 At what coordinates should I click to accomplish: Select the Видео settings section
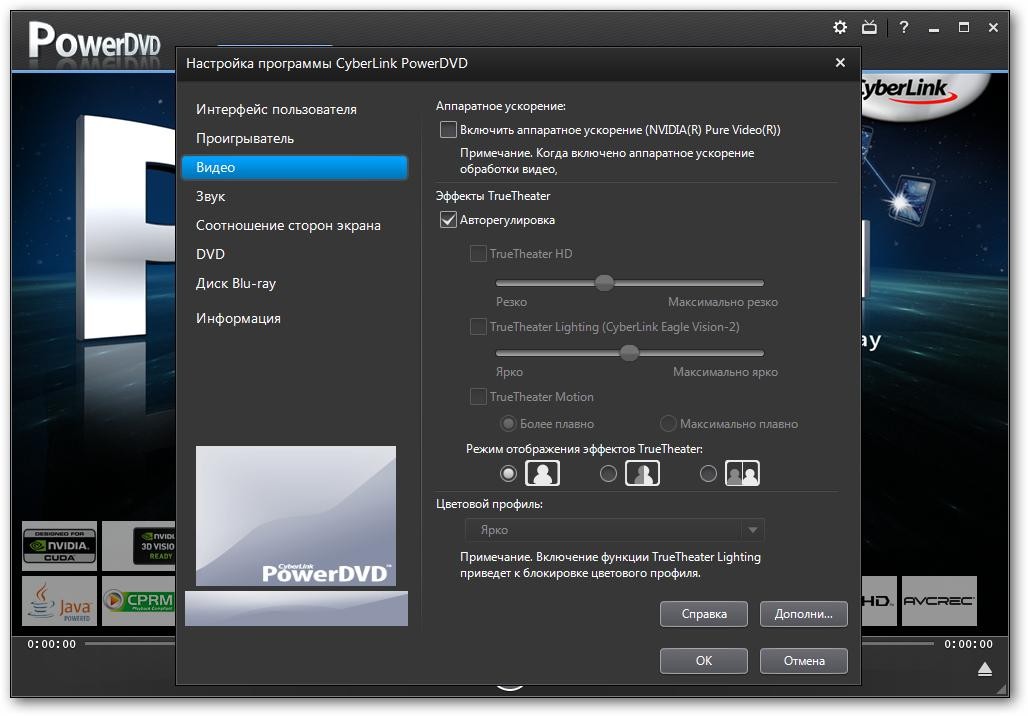pyautogui.click(x=294, y=167)
